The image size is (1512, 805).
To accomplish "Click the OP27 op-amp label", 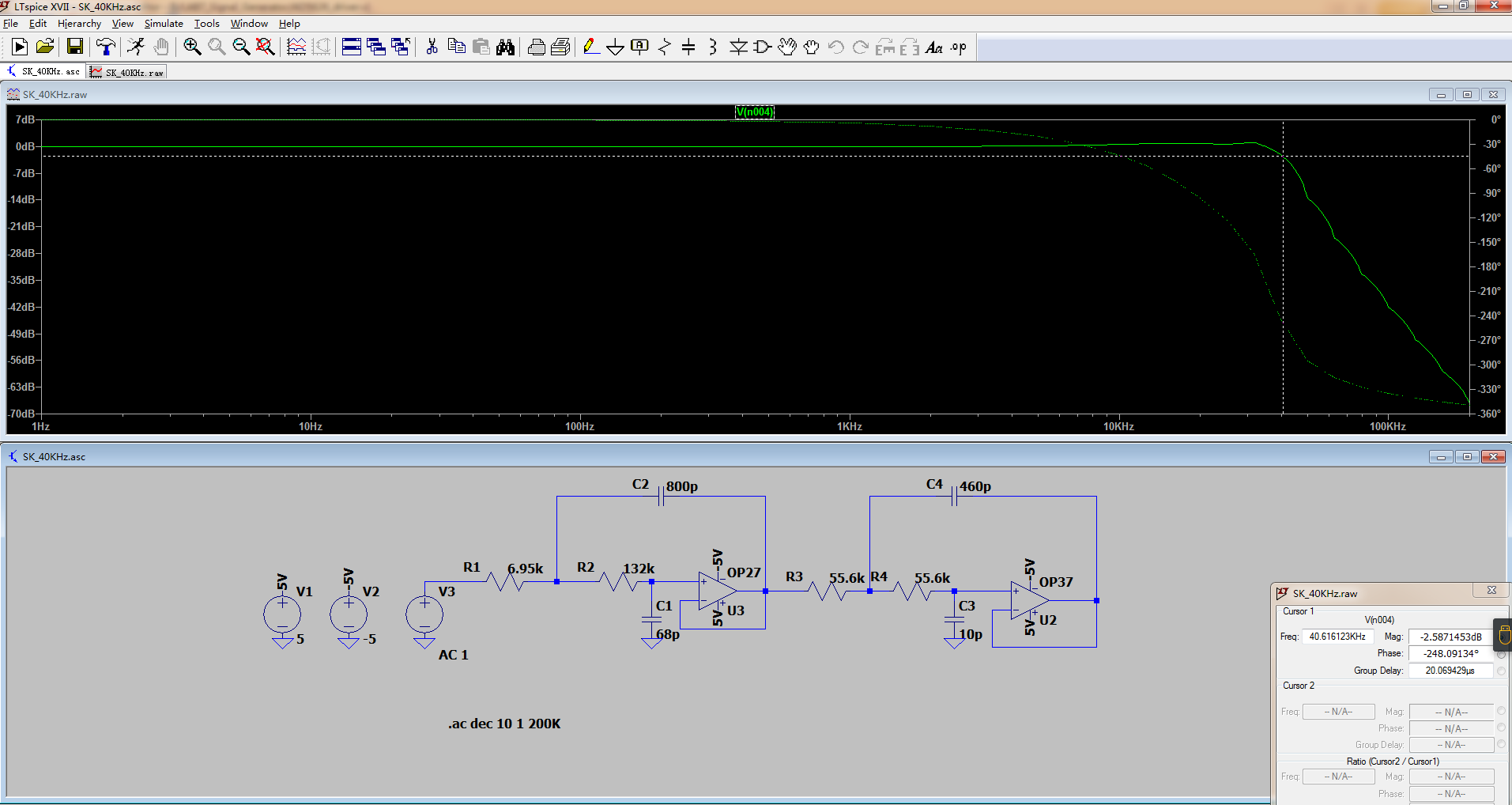I will 744,573.
